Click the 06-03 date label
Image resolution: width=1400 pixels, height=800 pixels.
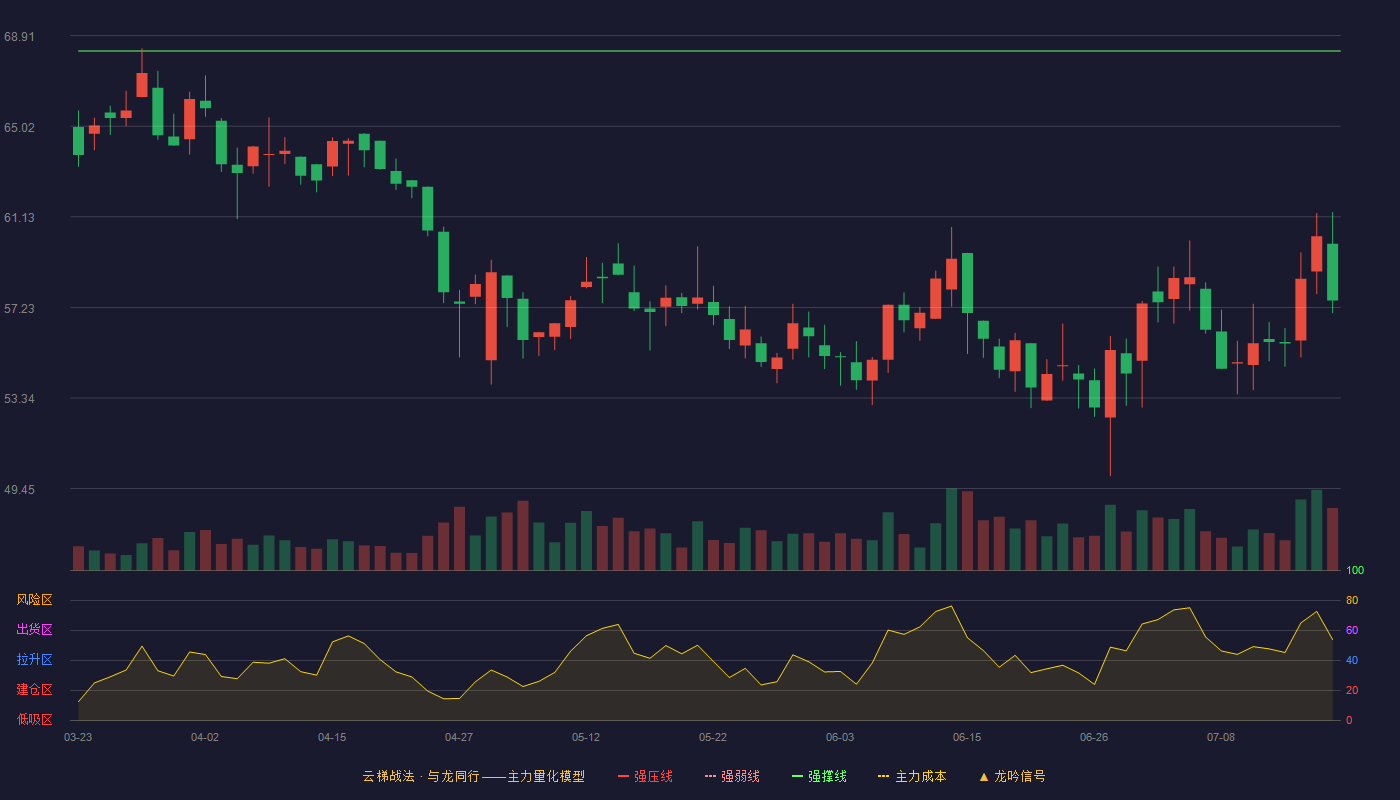tap(840, 737)
